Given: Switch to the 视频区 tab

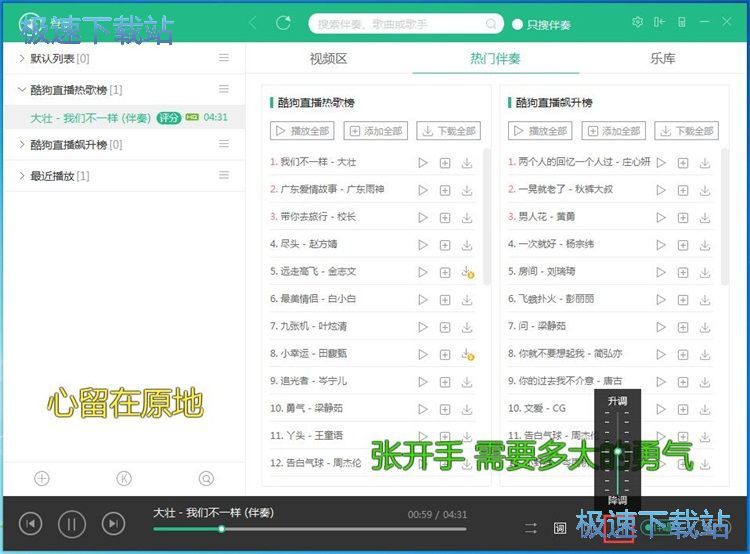Looking at the screenshot, I should 328,59.
